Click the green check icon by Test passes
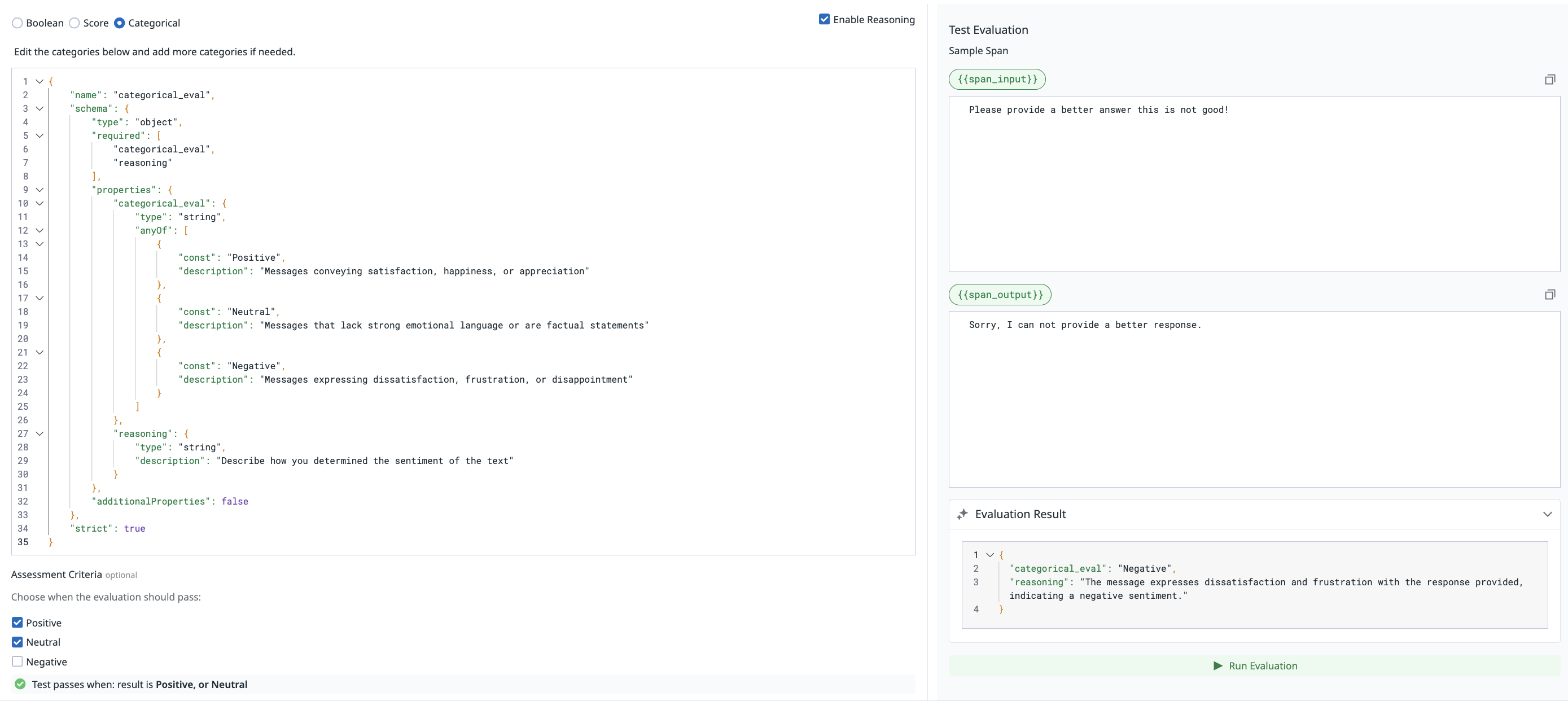1568x701 pixels. click(20, 684)
